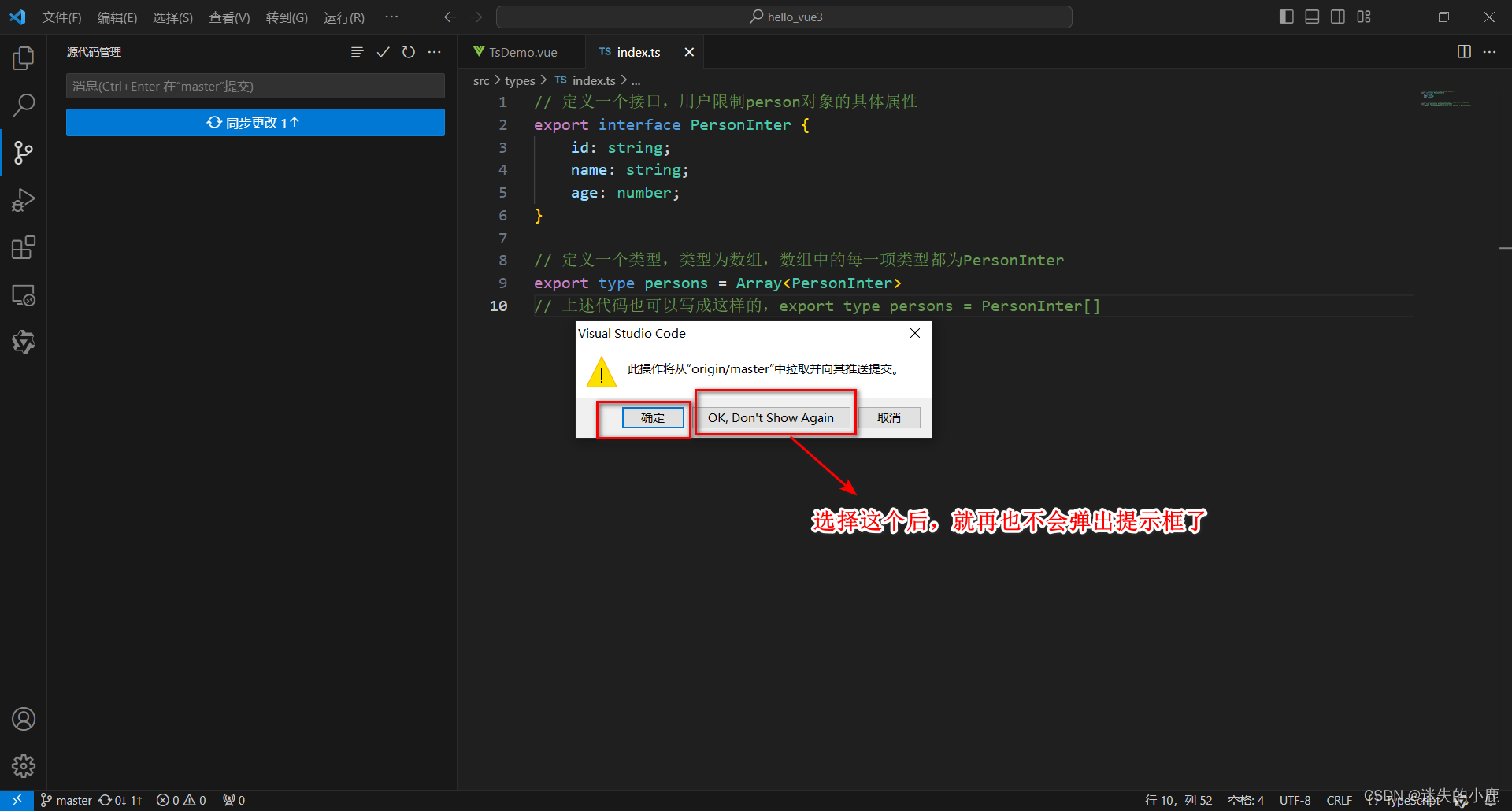This screenshot has height=811, width=1512.
Task: Go back with the left arrow
Action: [450, 17]
